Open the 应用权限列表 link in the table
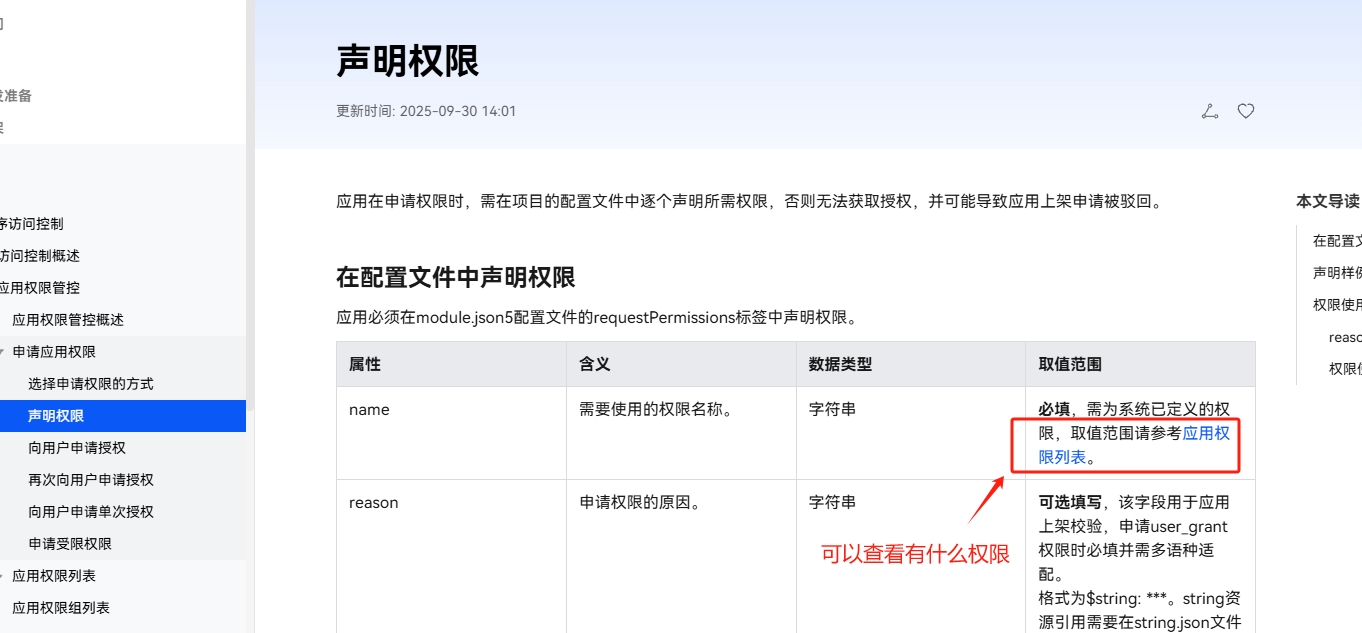 [x=1203, y=433]
